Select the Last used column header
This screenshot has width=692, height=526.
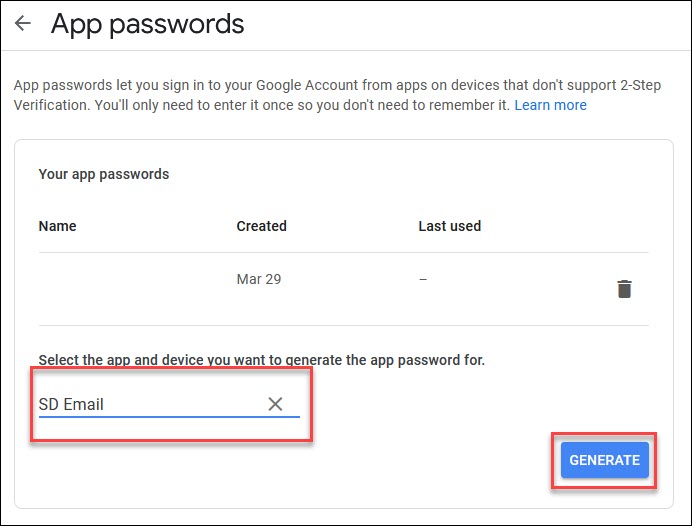click(x=449, y=226)
